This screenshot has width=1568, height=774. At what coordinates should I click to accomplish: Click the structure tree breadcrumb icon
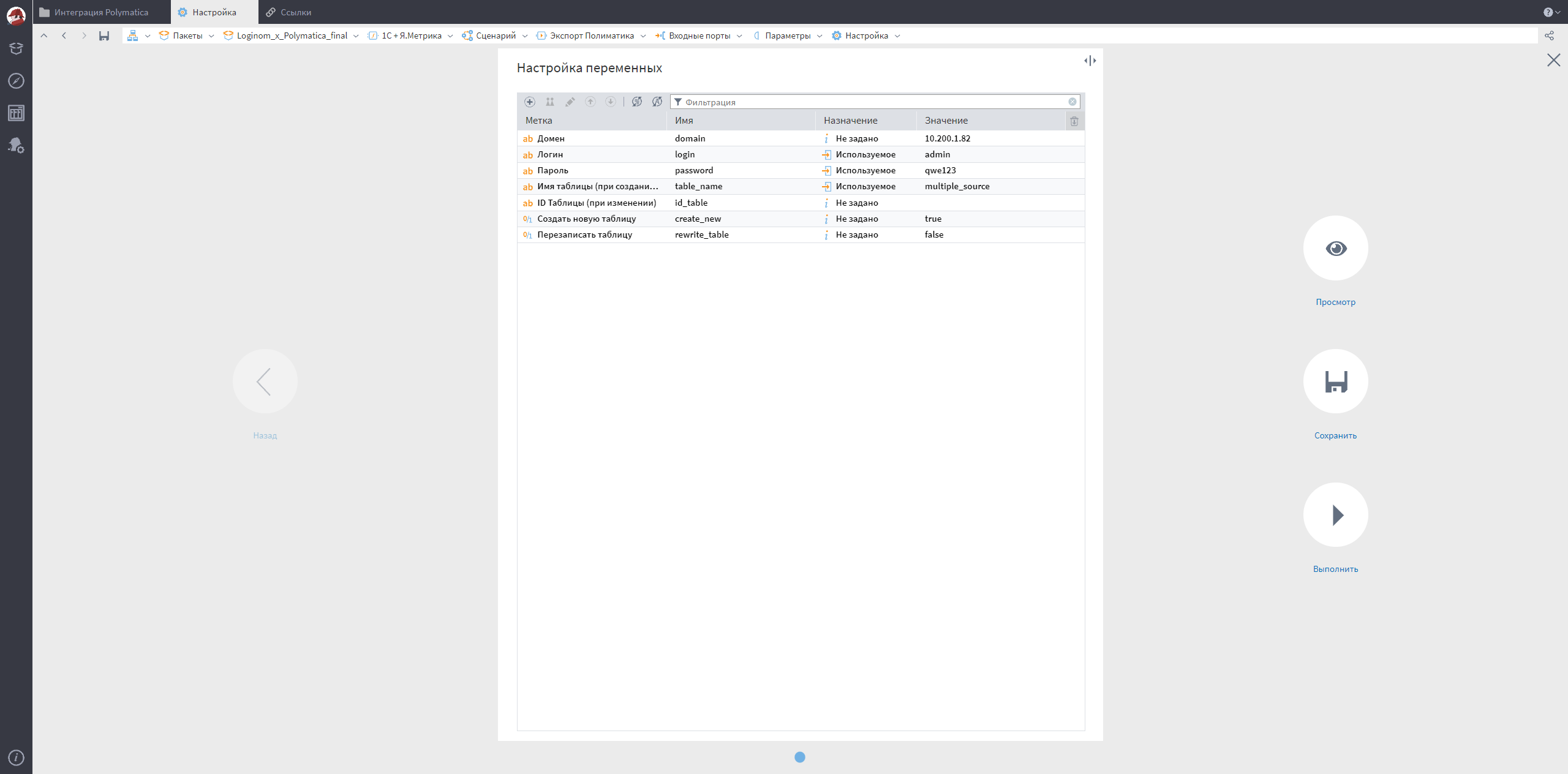click(x=132, y=36)
